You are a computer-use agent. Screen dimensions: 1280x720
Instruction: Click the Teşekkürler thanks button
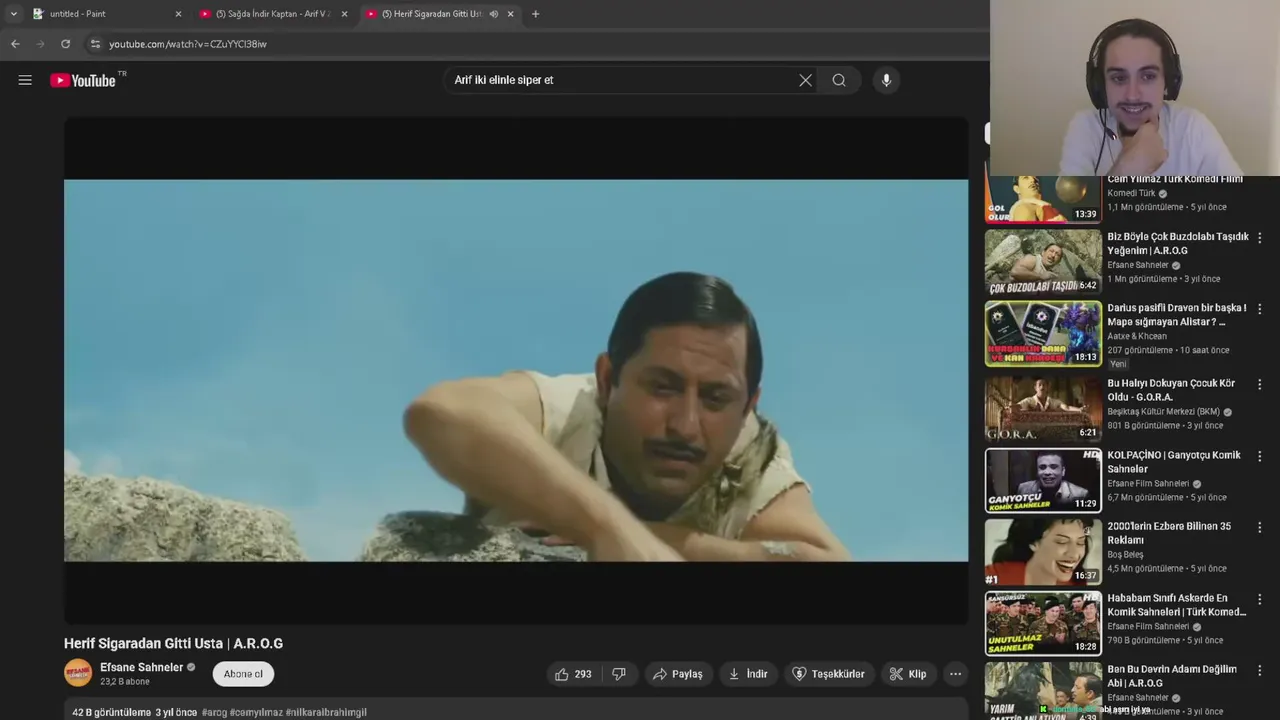pos(828,674)
